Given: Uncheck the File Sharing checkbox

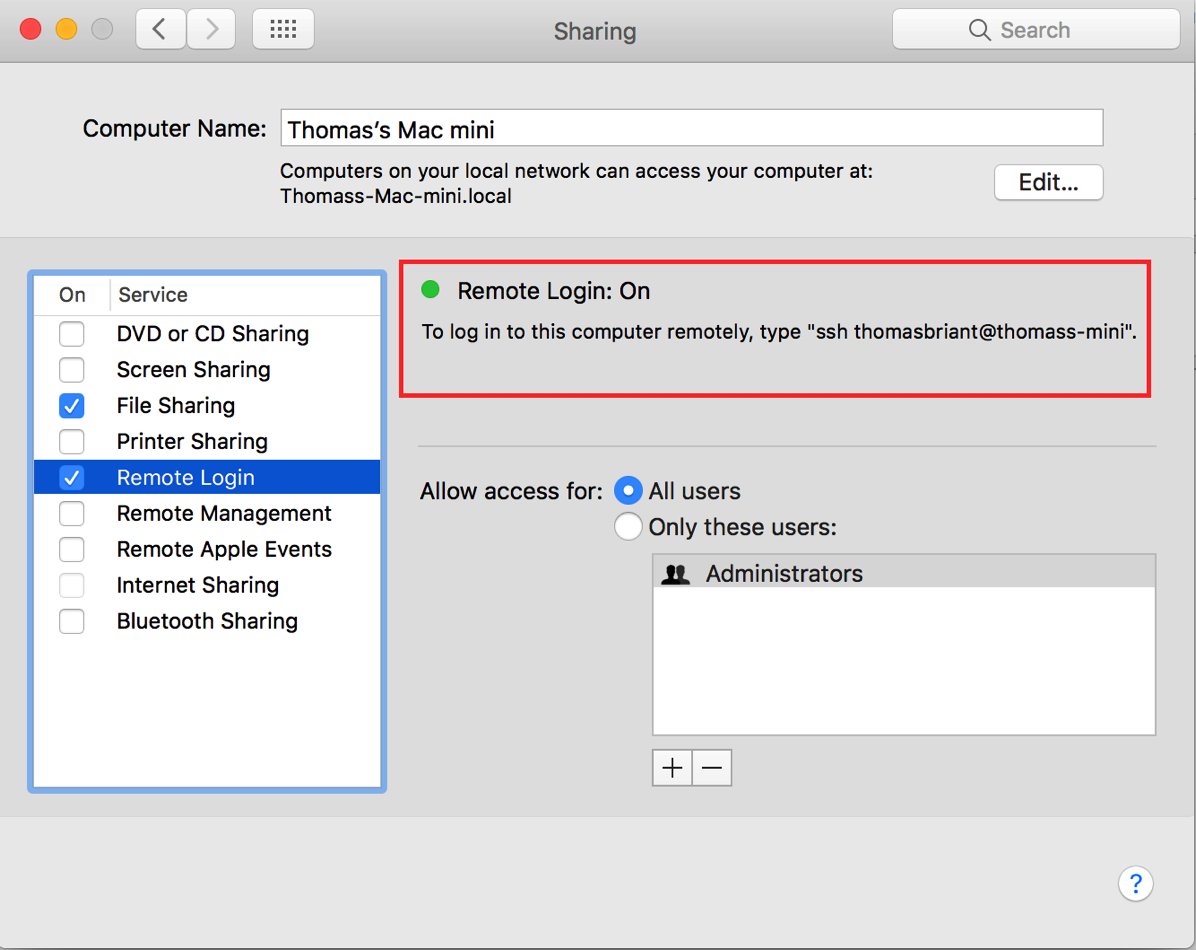Looking at the screenshot, I should (x=72, y=405).
